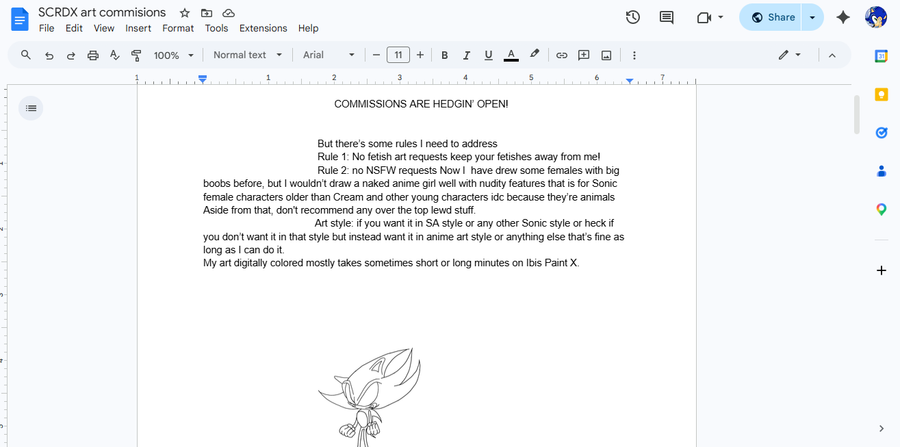Open the Normal text style dropdown
The image size is (900, 447).
coord(247,55)
